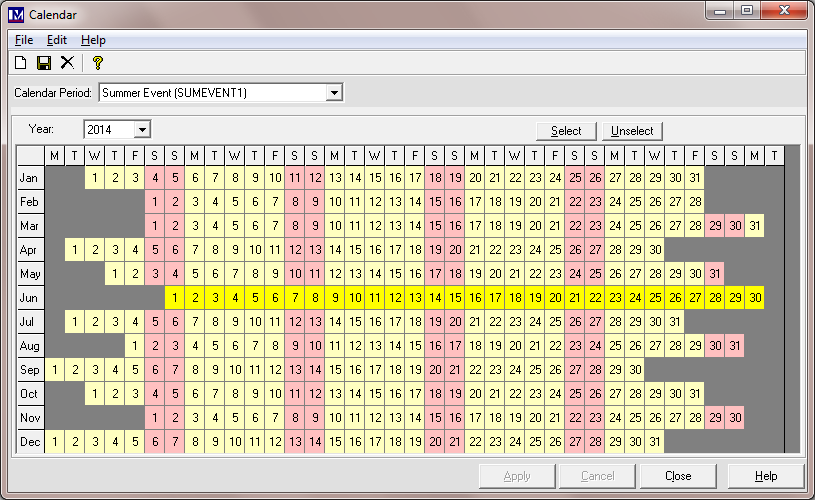
Task: Click February 14 cell
Action: (x=415, y=202)
